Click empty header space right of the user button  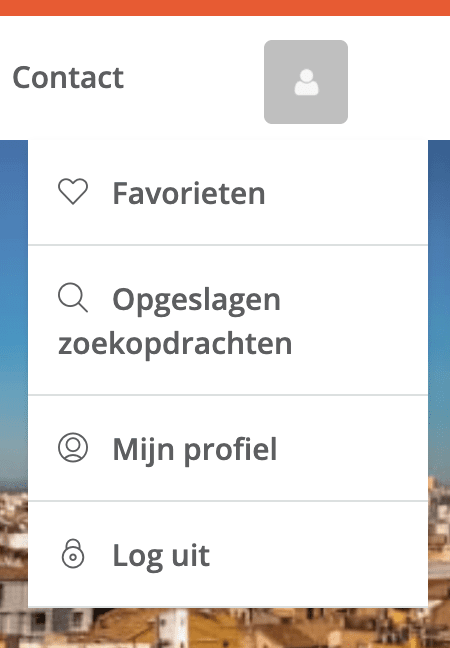click(x=399, y=79)
